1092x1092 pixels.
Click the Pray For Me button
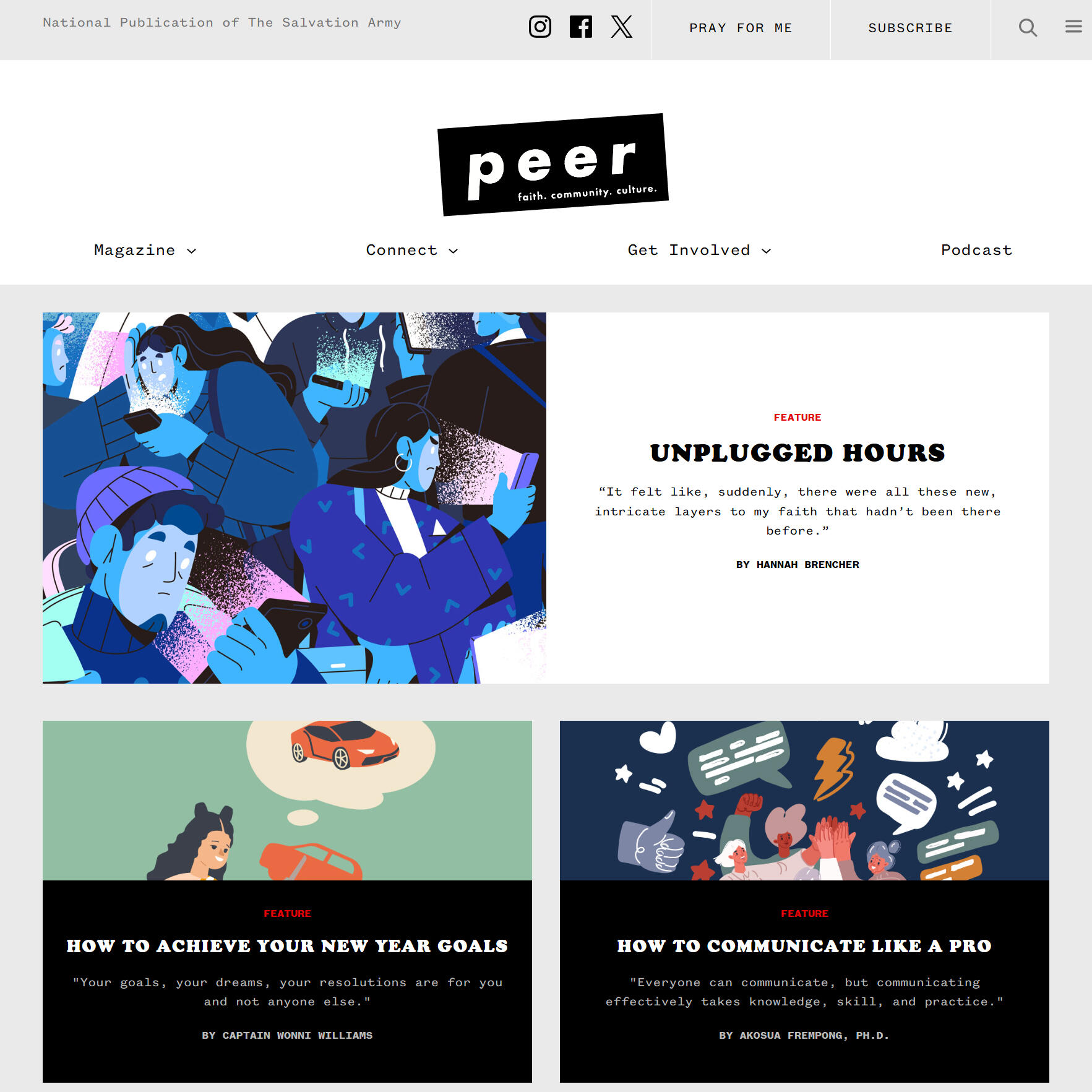tap(741, 28)
